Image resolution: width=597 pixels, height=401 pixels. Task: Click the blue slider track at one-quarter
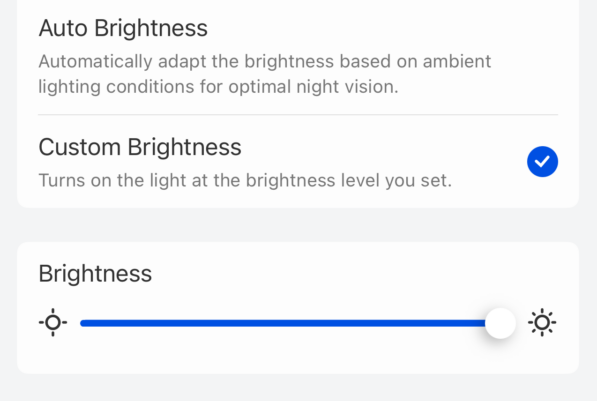[x=189, y=323]
